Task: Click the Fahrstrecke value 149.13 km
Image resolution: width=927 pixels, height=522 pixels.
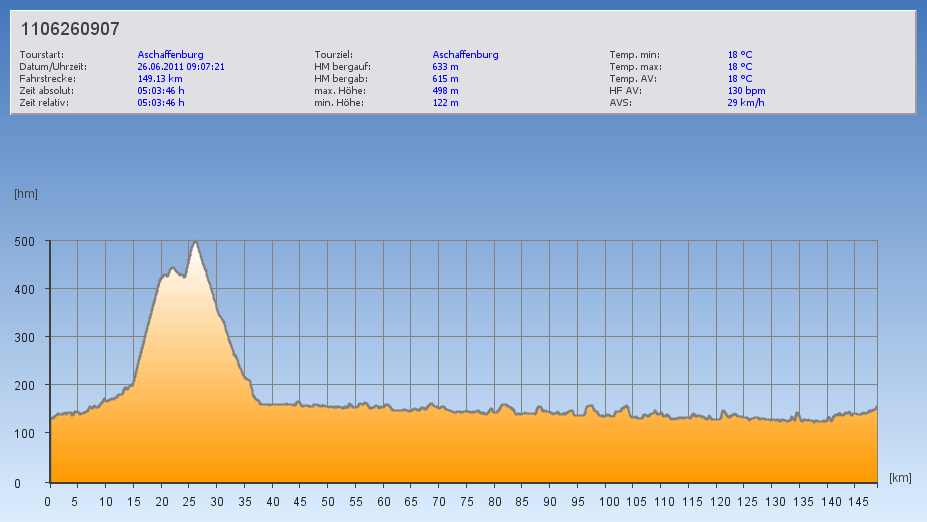Action: (160, 79)
